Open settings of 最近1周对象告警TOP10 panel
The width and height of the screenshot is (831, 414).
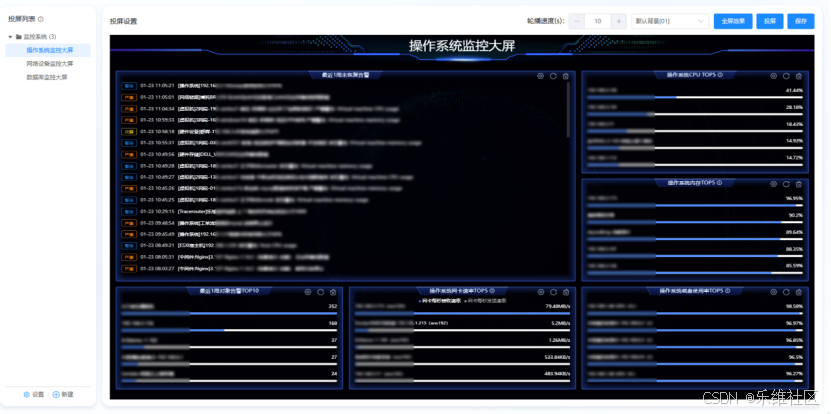[307, 292]
